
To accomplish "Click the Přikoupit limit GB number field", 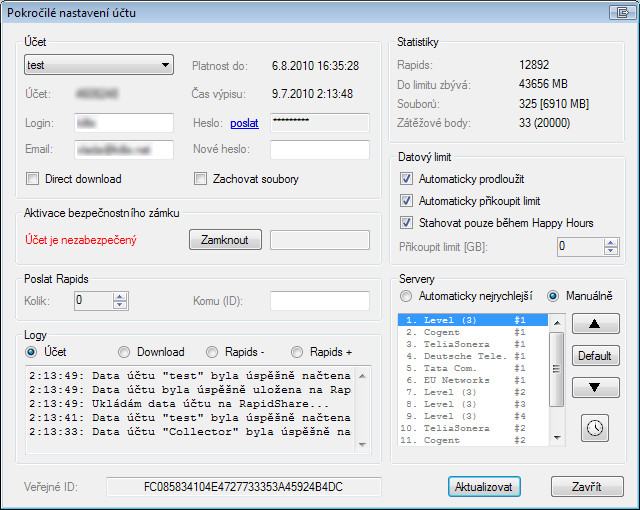I will 580,247.
